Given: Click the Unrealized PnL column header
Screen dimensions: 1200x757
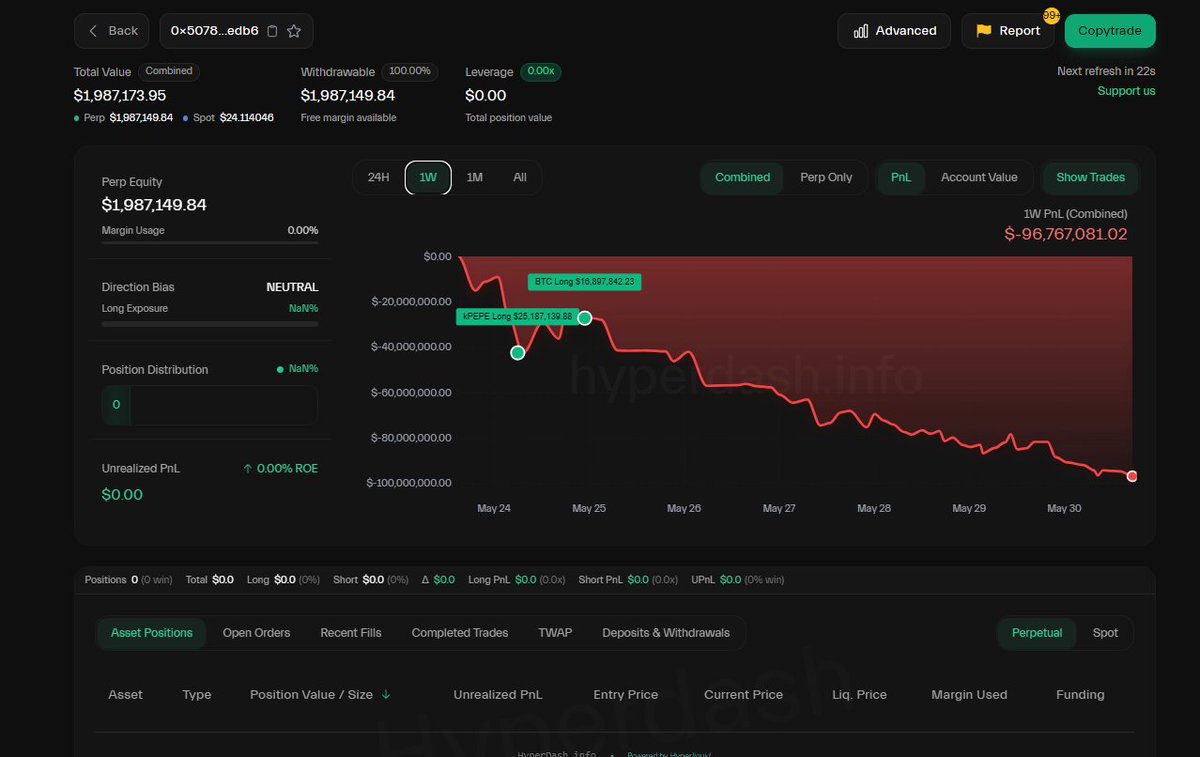Looking at the screenshot, I should (498, 695).
